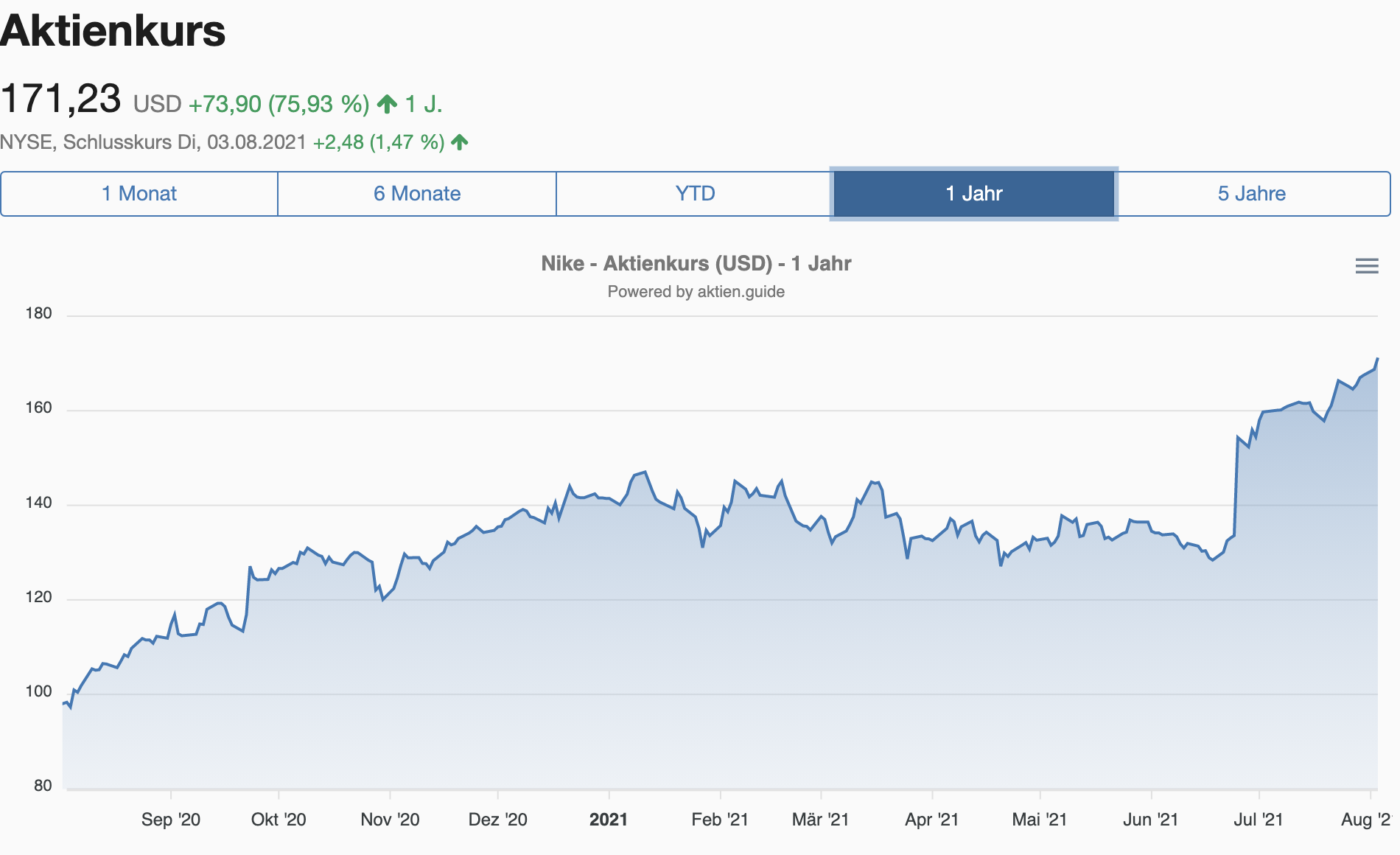This screenshot has height=855, width=1400.
Task: Click the 2021 axis label
Action: tap(609, 820)
